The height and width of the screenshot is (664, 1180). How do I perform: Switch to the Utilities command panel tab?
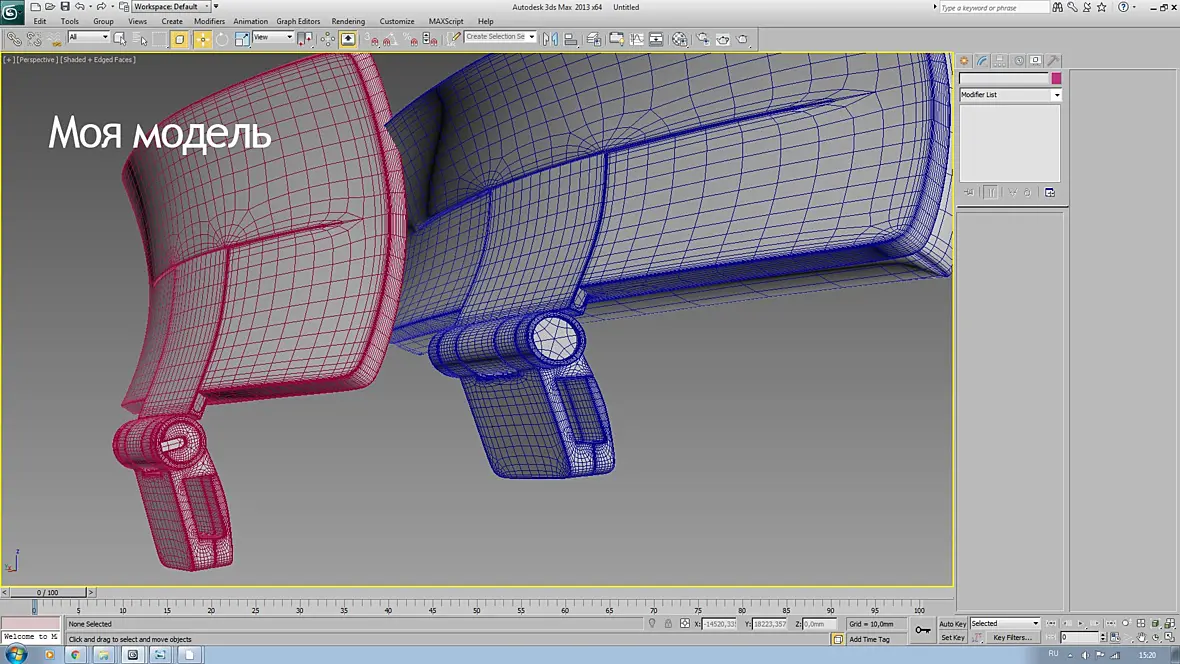click(x=1054, y=60)
